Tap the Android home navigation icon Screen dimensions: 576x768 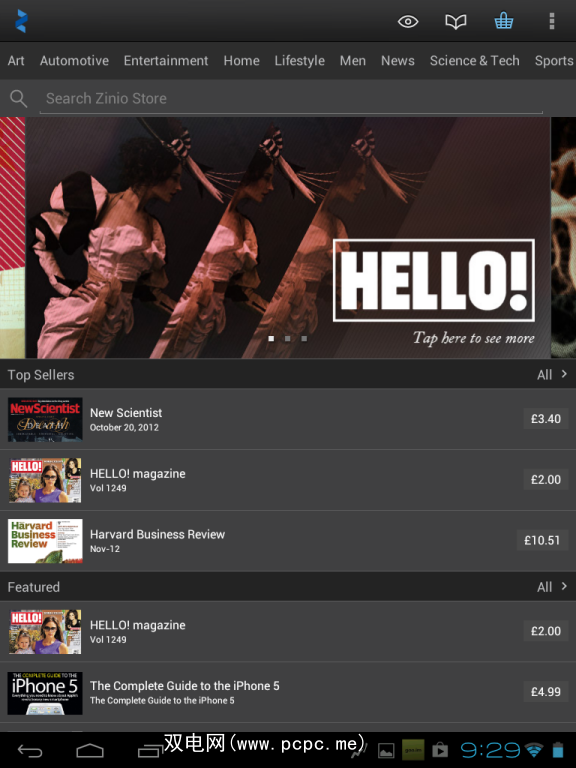[90, 750]
